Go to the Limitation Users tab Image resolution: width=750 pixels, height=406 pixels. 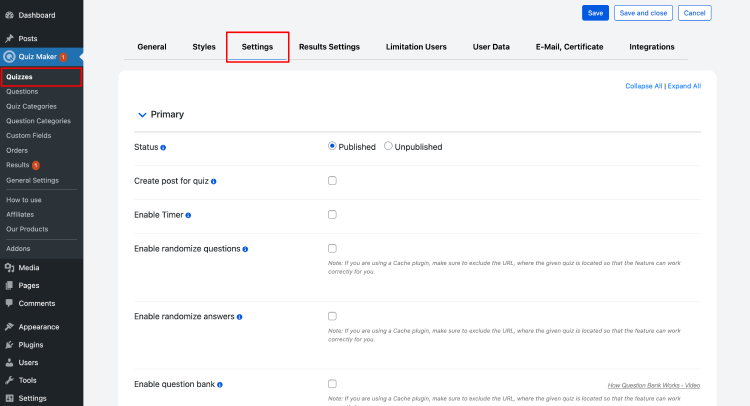416,47
